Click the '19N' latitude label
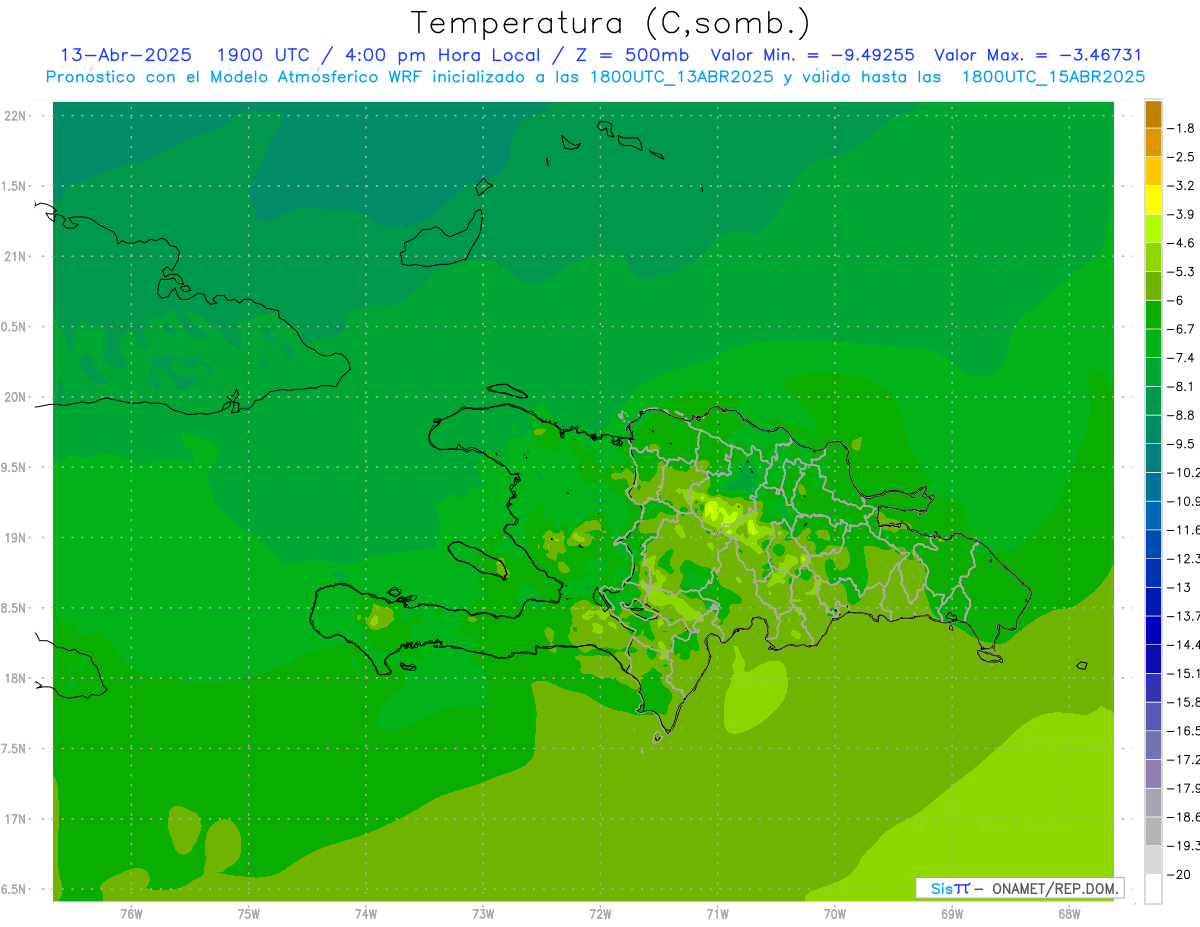Screen dimensions: 1200x927 click(15, 537)
